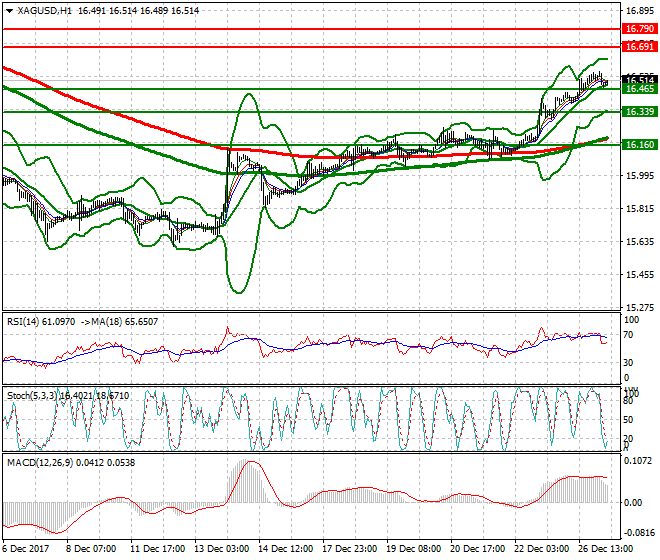
Task: Click the MACD scale value 0.1072
Action: 639,461
